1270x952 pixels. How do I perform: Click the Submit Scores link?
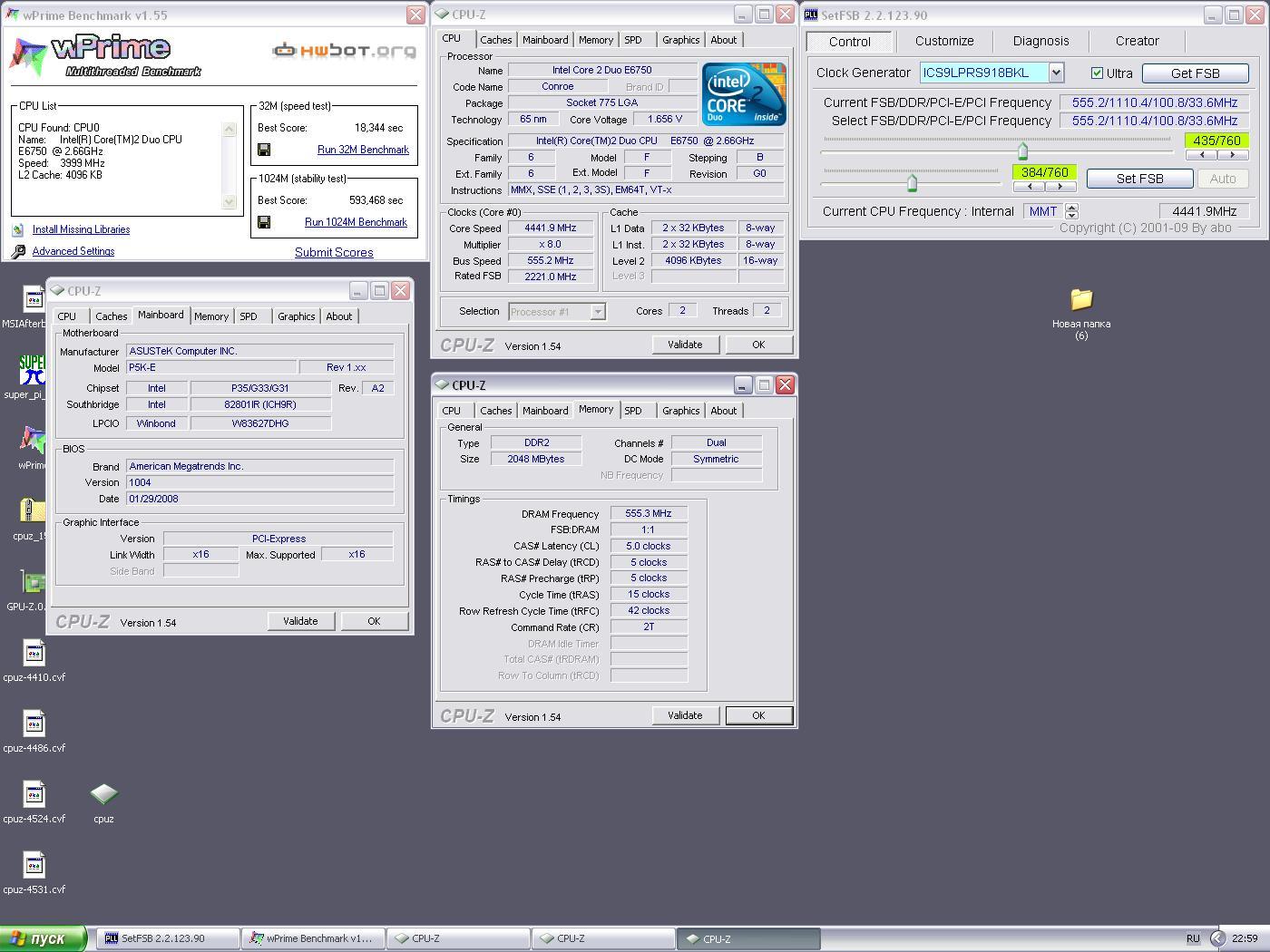334,252
